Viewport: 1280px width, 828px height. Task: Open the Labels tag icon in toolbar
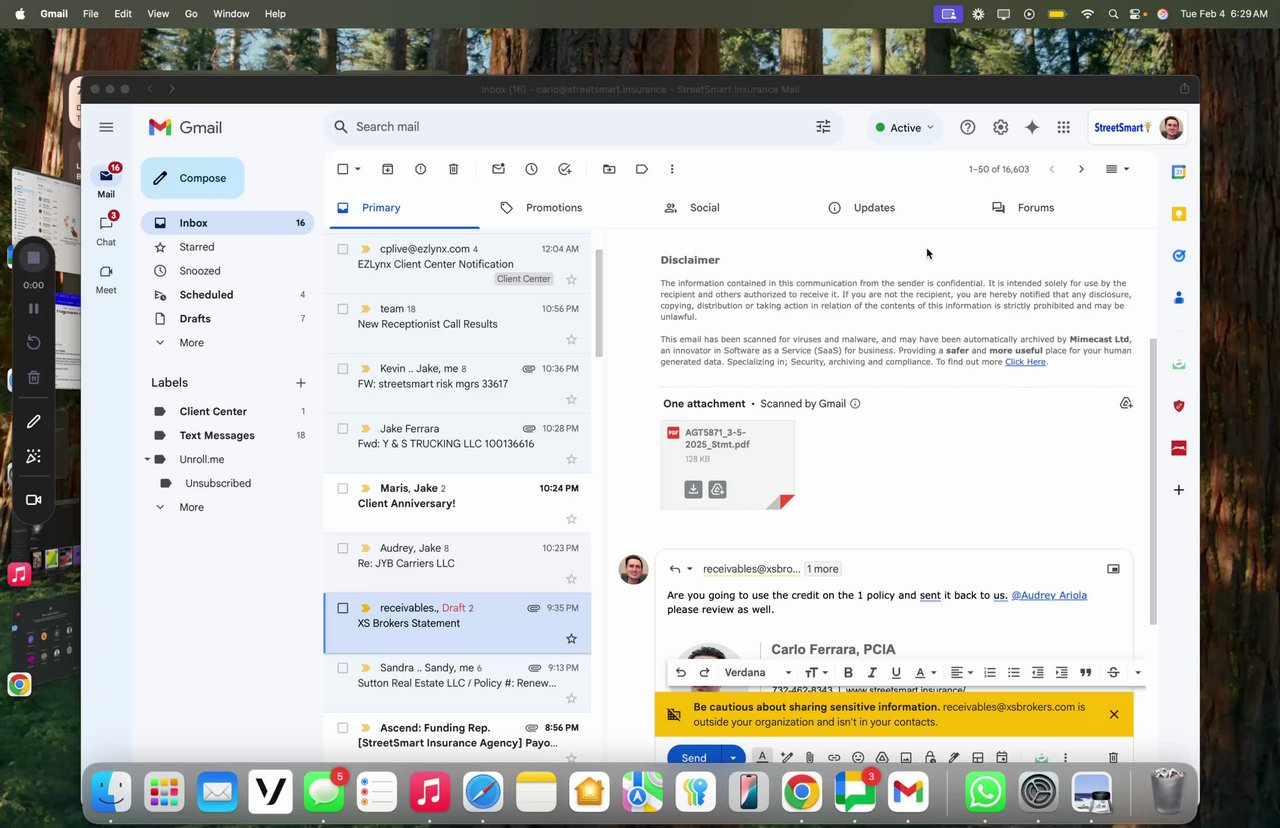pos(642,169)
